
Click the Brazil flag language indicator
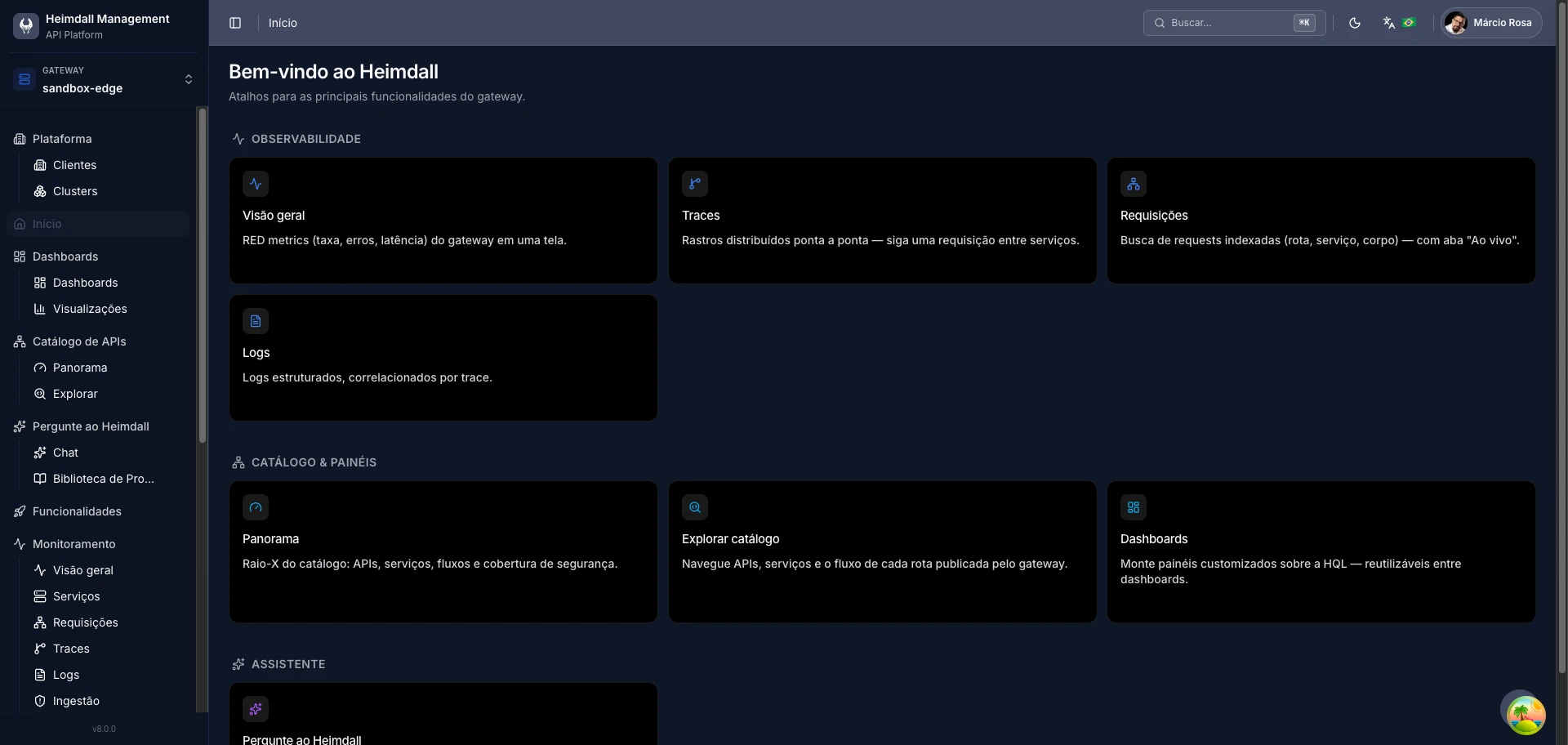pos(1409,23)
